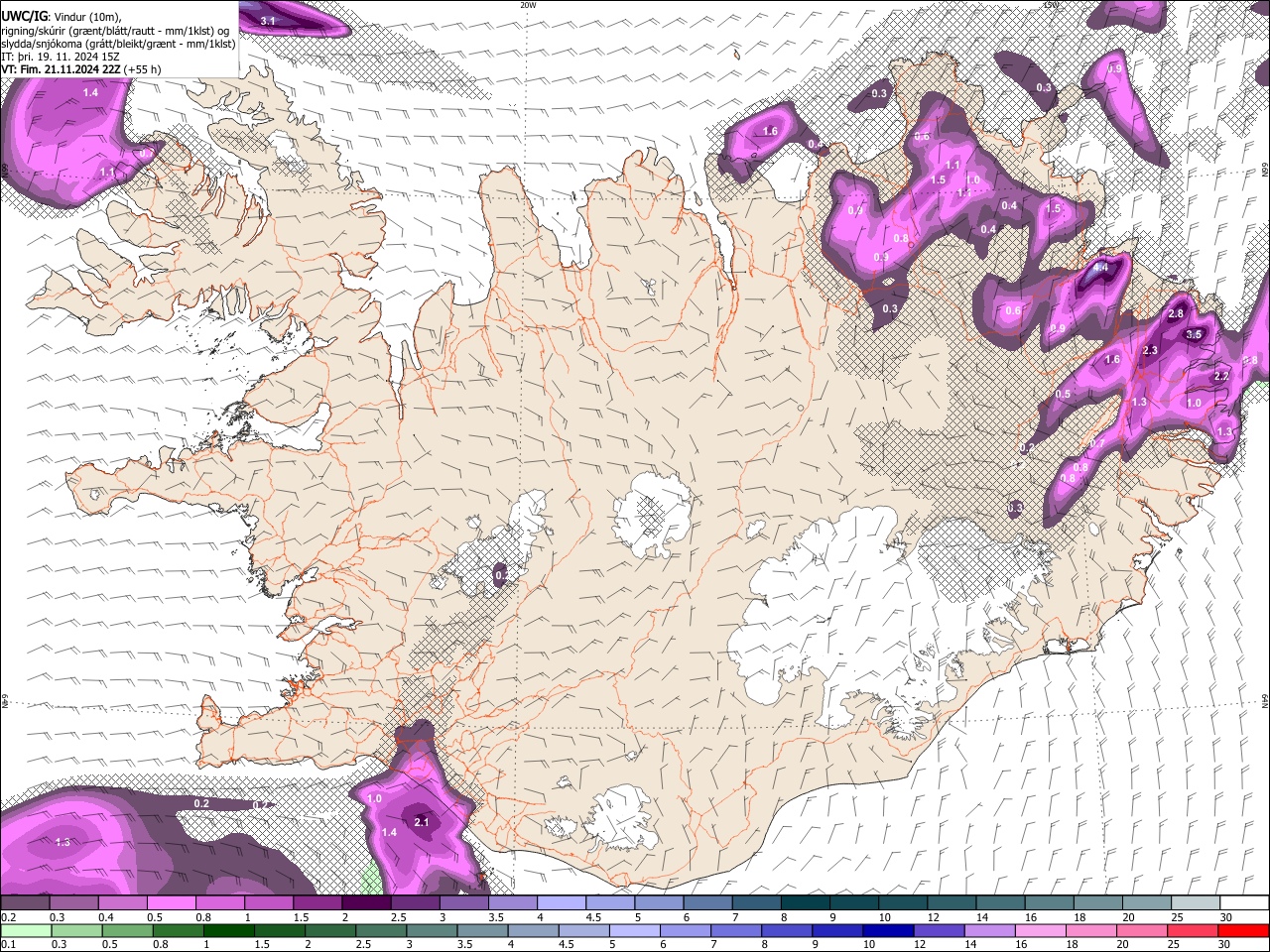1270x952 pixels.
Task: Select the bright pink 0.5 swatch in upper legend
Action: 171,903
